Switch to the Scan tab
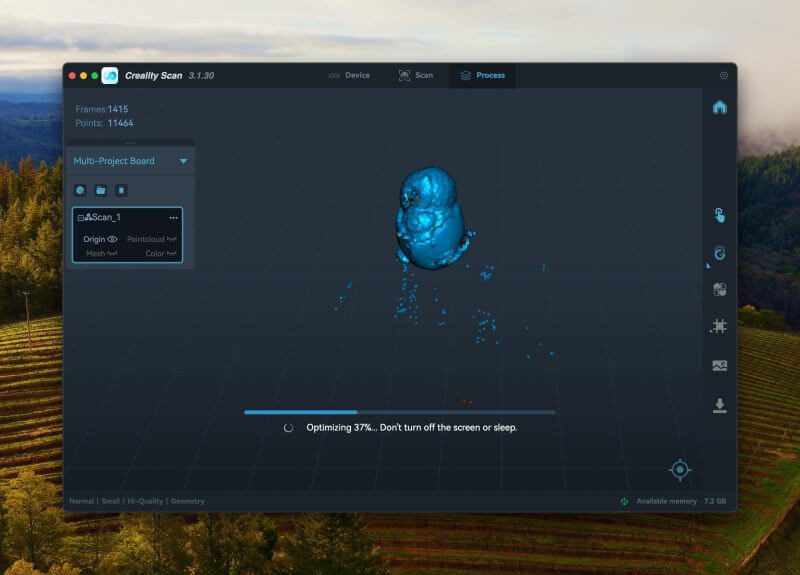The image size is (800, 575). point(416,75)
